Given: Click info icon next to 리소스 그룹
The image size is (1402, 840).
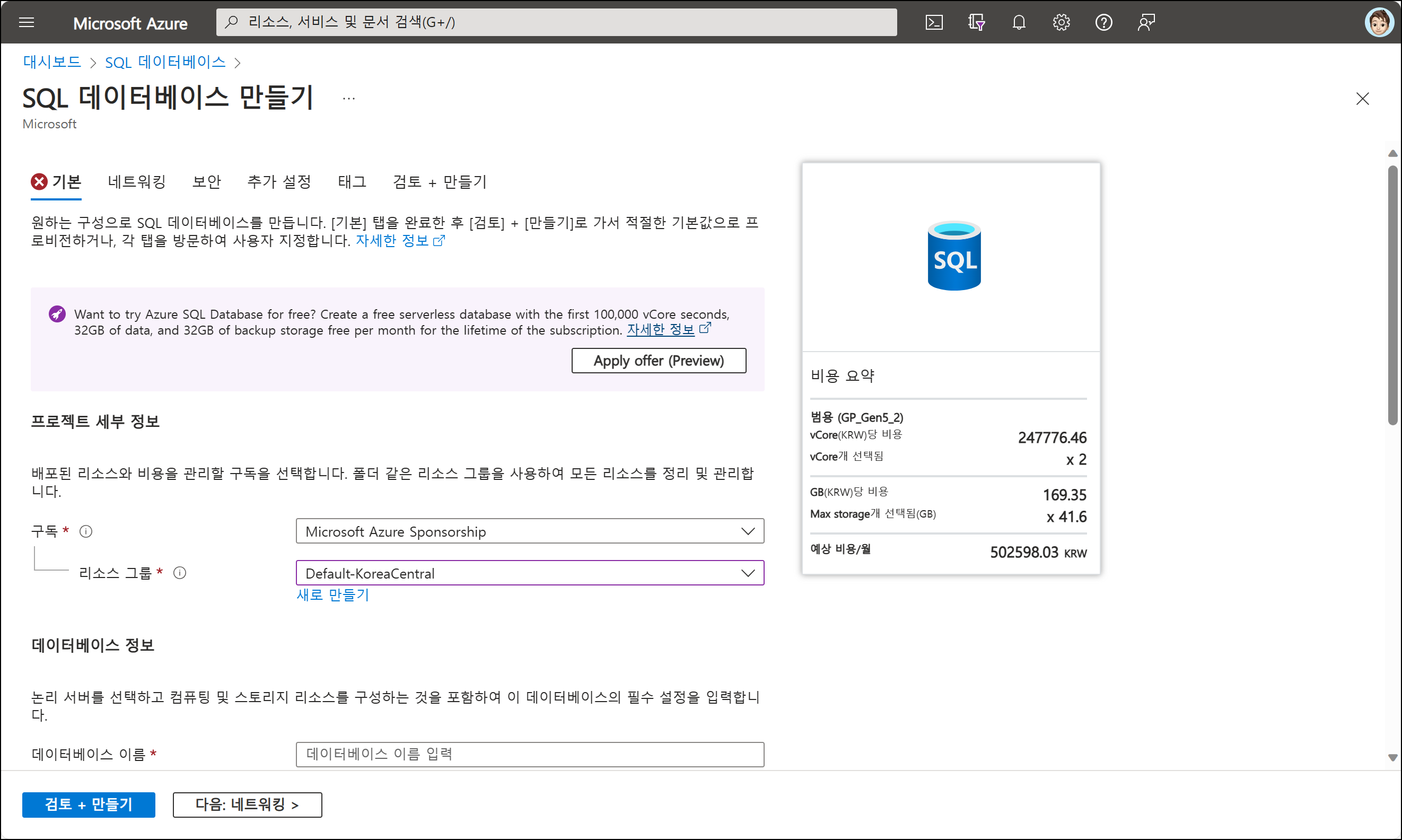Looking at the screenshot, I should (x=180, y=573).
